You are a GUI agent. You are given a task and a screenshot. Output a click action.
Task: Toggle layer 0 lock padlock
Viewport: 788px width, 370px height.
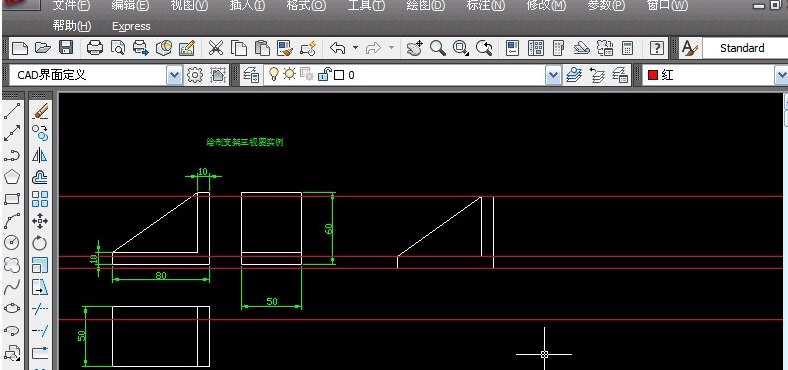tap(324, 75)
